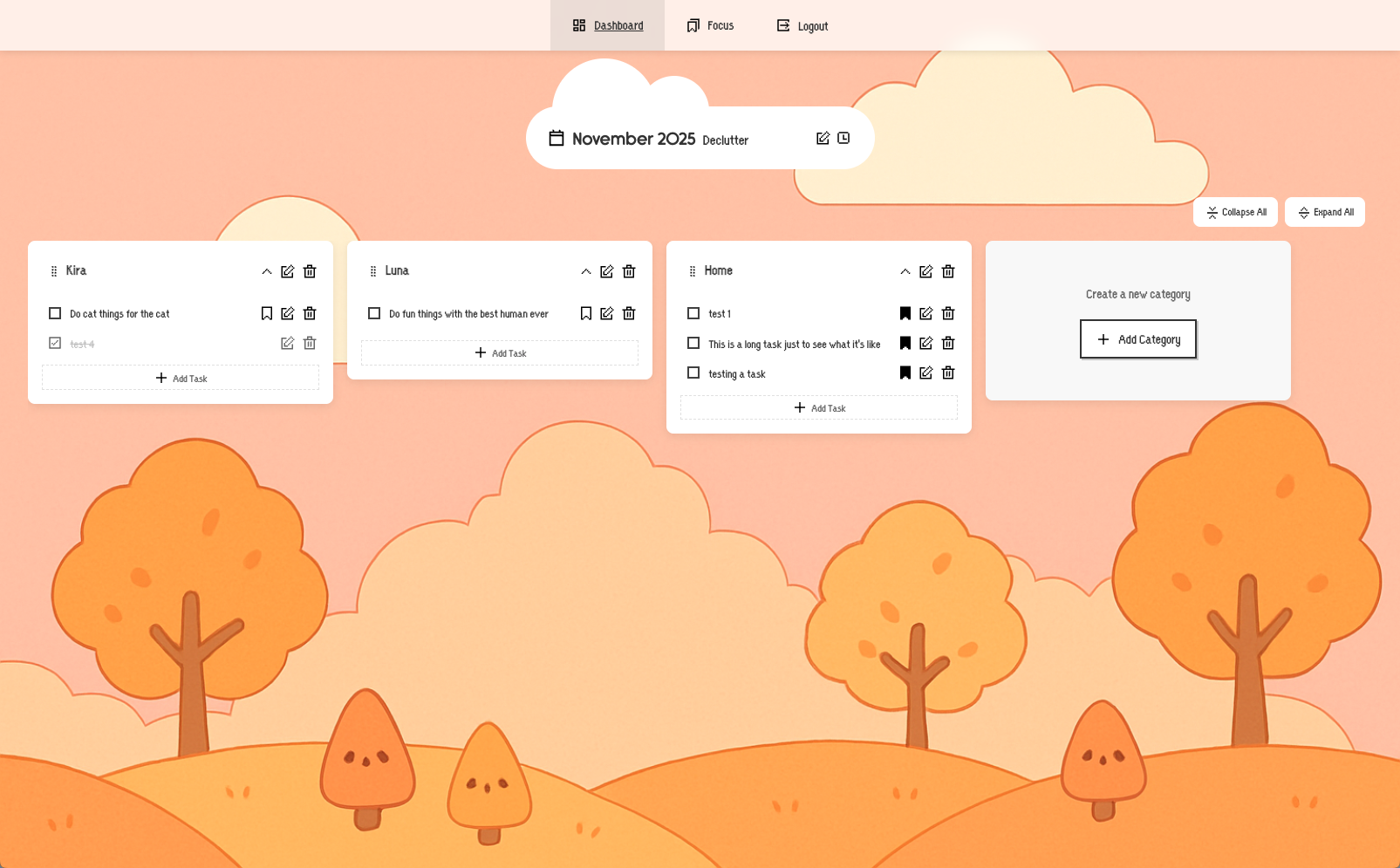
Task: Uncheck the completed 'test 4' task
Action: click(53, 343)
